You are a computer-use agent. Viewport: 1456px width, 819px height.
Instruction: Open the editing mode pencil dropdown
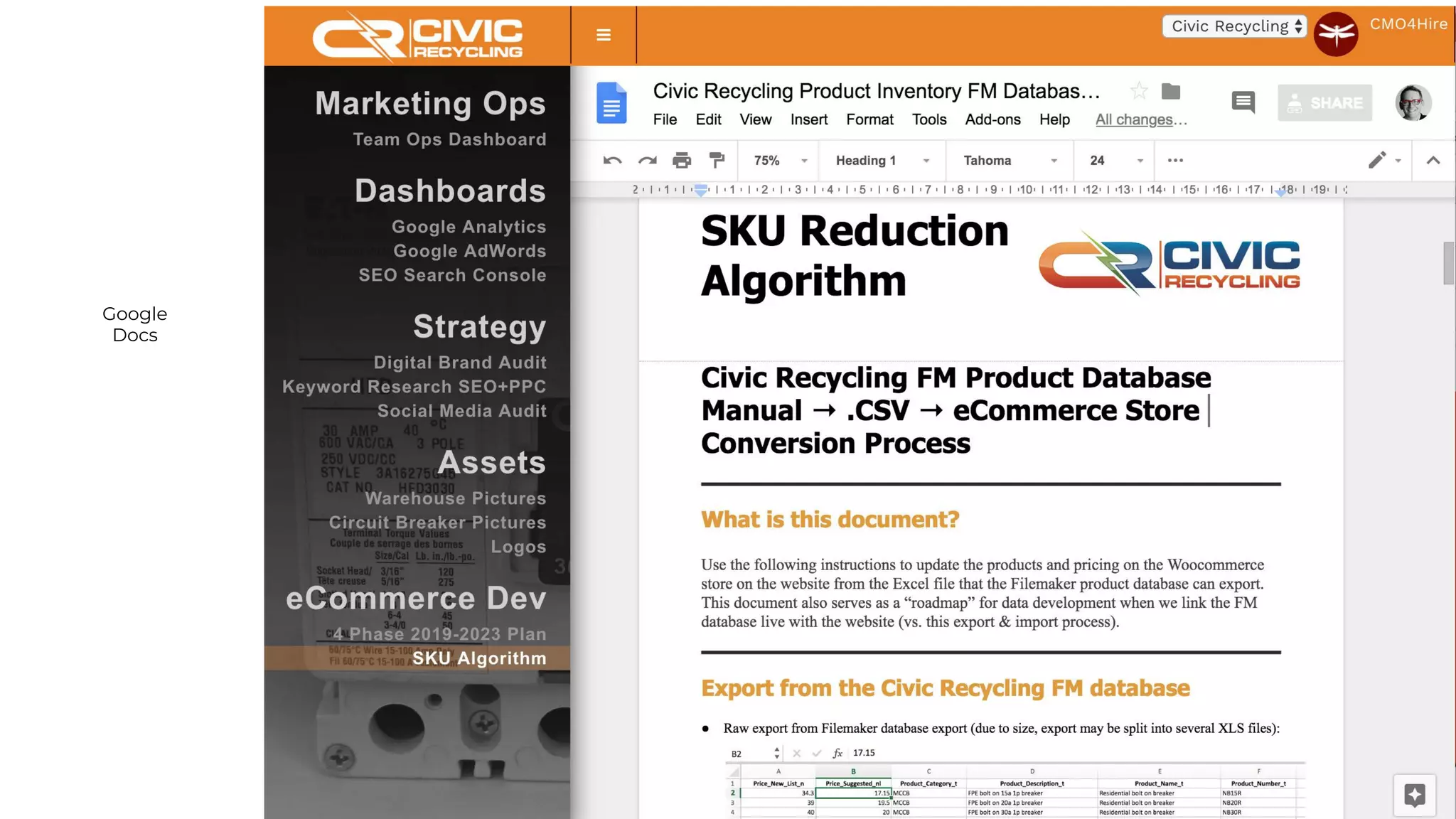pyautogui.click(x=1384, y=161)
